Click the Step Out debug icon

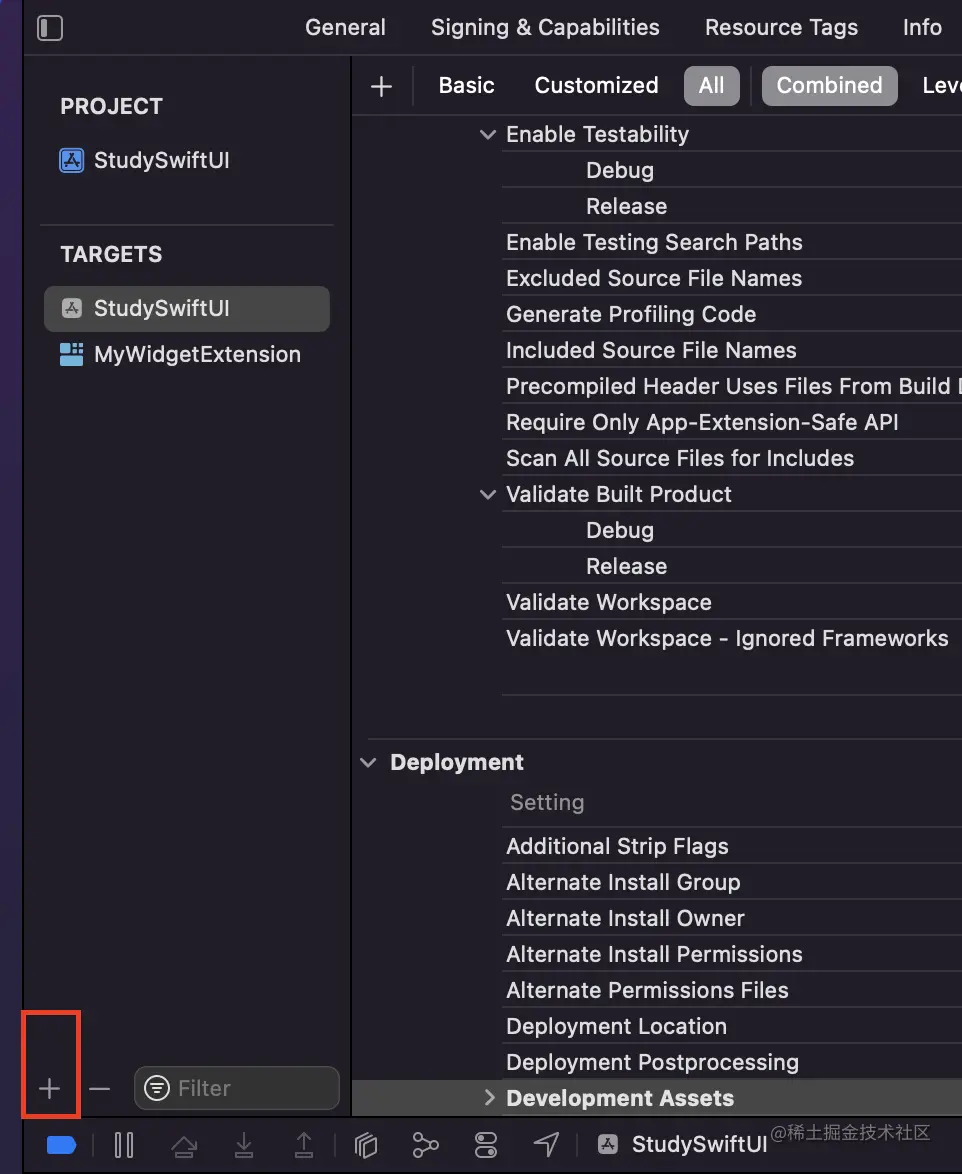[x=304, y=1145]
